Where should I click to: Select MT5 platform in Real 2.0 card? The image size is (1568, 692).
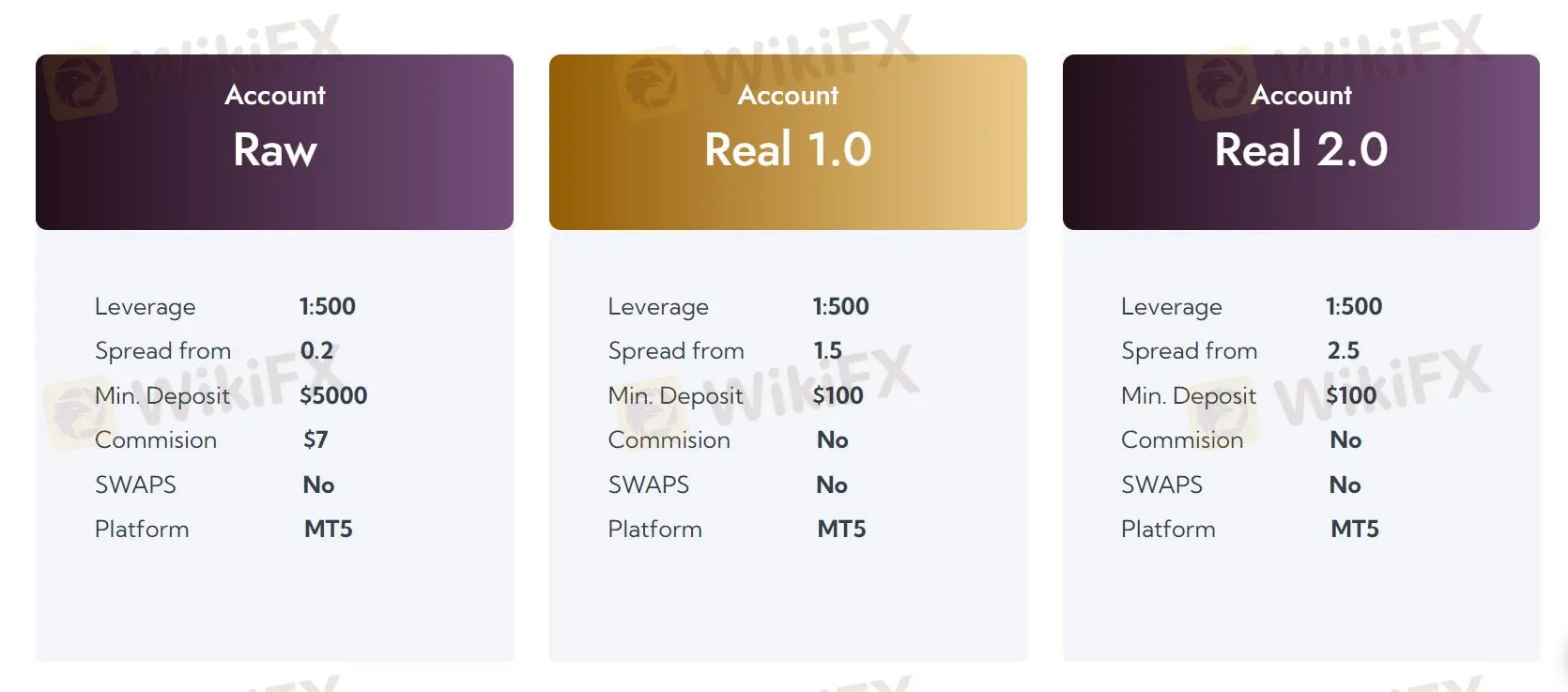tap(1355, 529)
